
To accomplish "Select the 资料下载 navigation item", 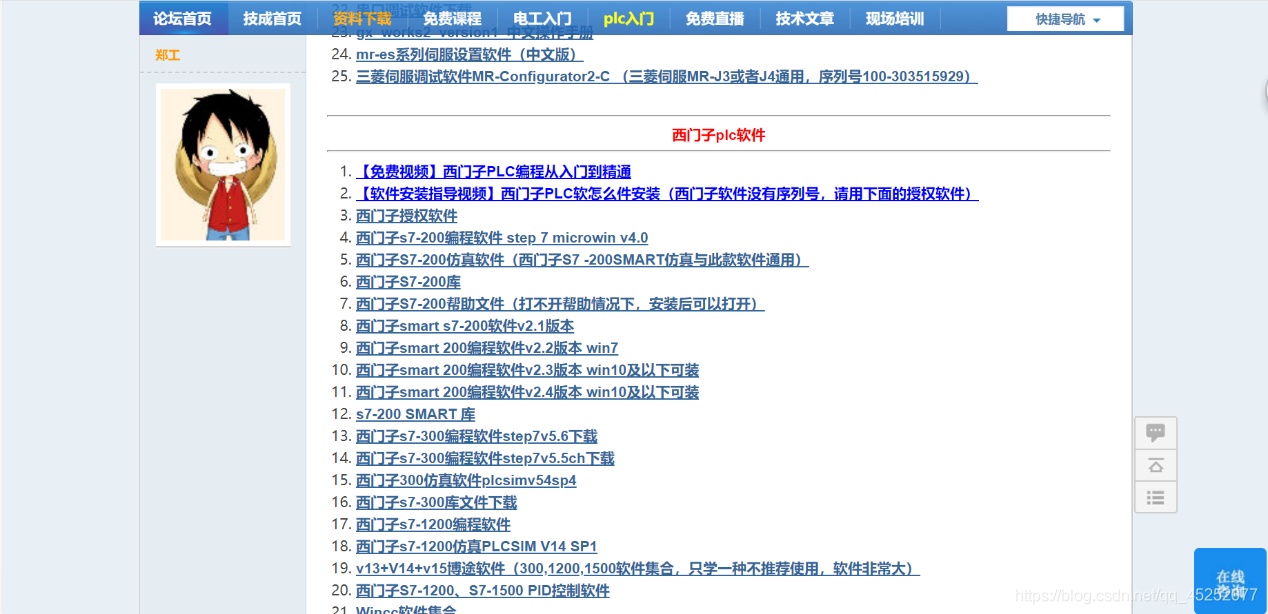I will (x=362, y=18).
